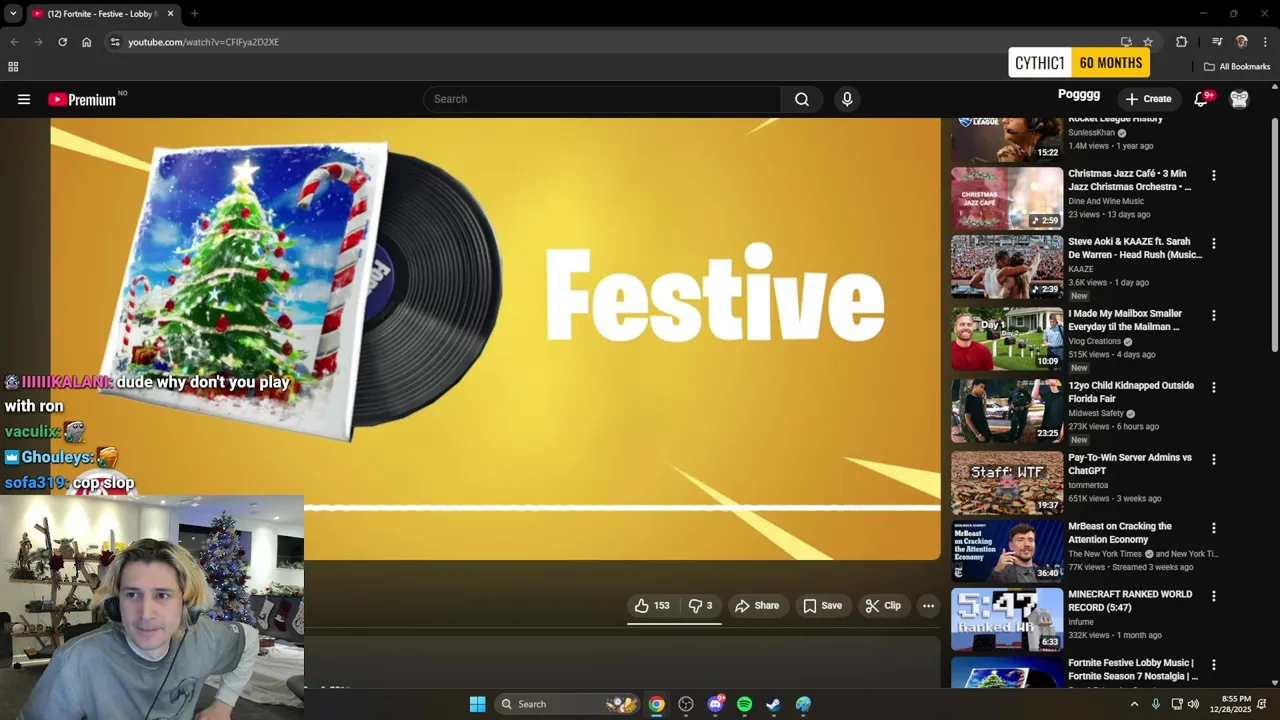Open options for Fortnite Festive Lobby Music
Screen dimensions: 1280x720
[1214, 665]
